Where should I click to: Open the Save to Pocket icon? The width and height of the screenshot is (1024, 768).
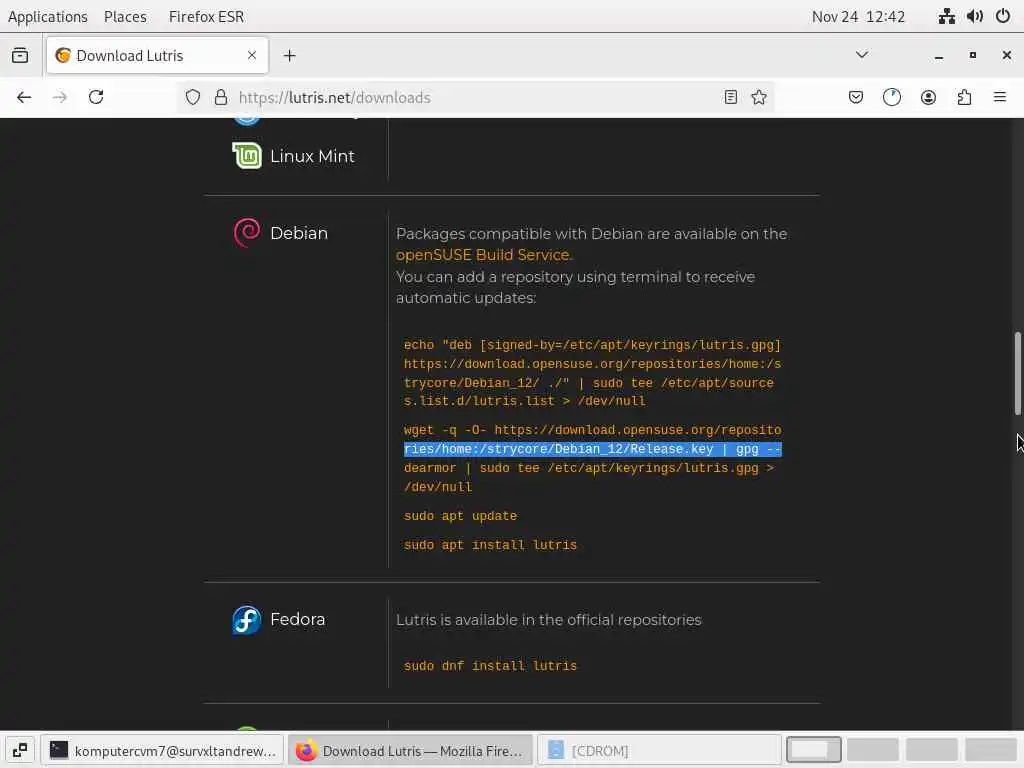click(x=856, y=97)
